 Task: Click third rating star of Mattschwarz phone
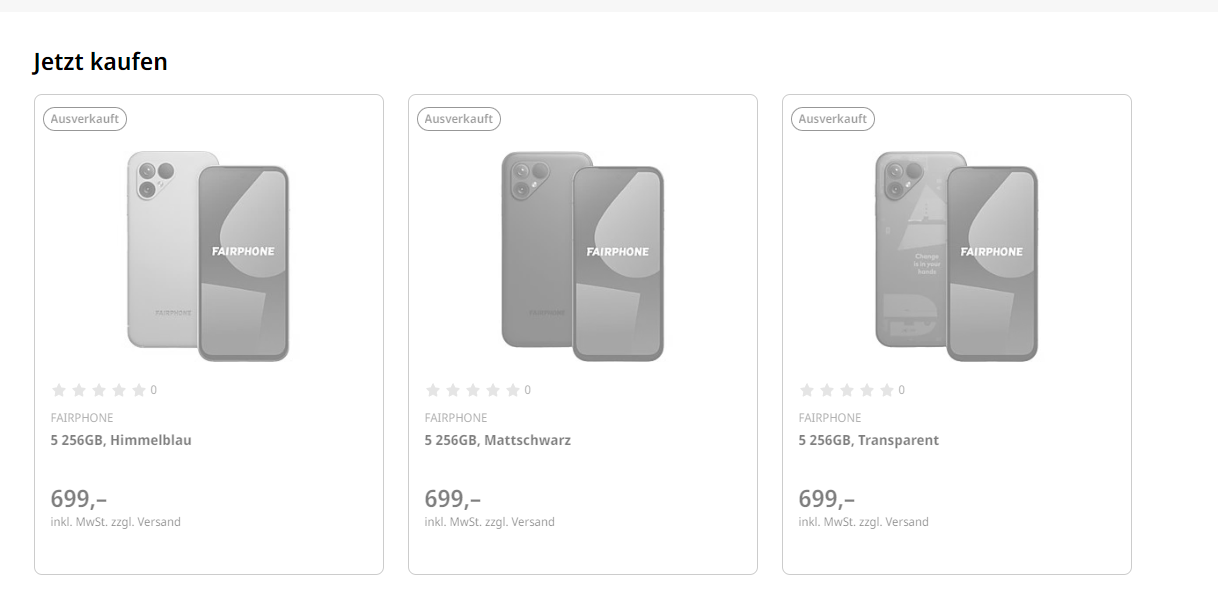(x=473, y=390)
